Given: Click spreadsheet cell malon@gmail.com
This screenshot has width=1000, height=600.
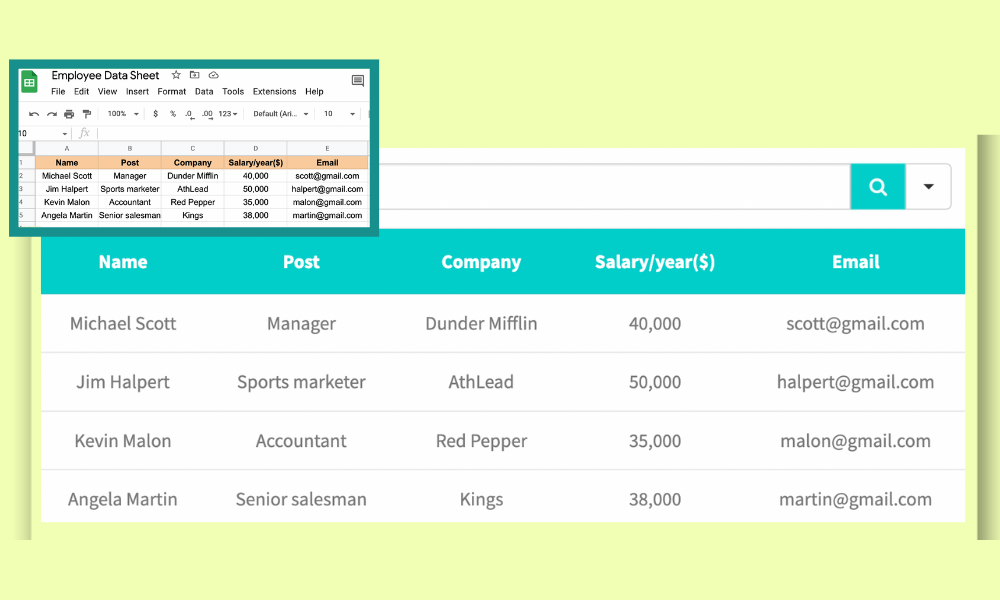Looking at the screenshot, I should 327,202.
